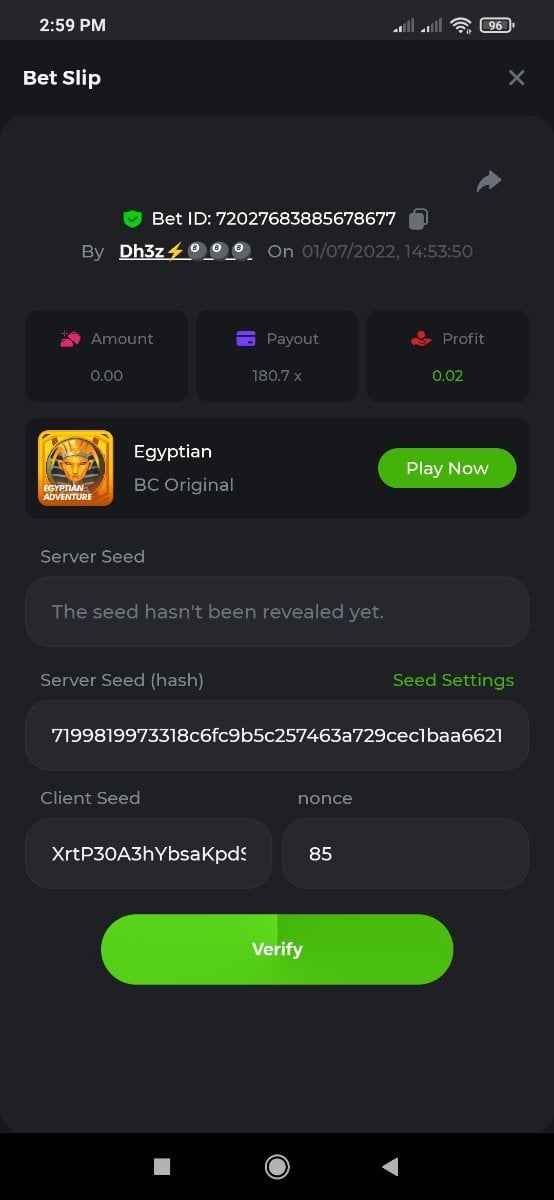Screen dimensions: 554x1200
Task: Tap the Amount coins icon
Action: click(70, 339)
